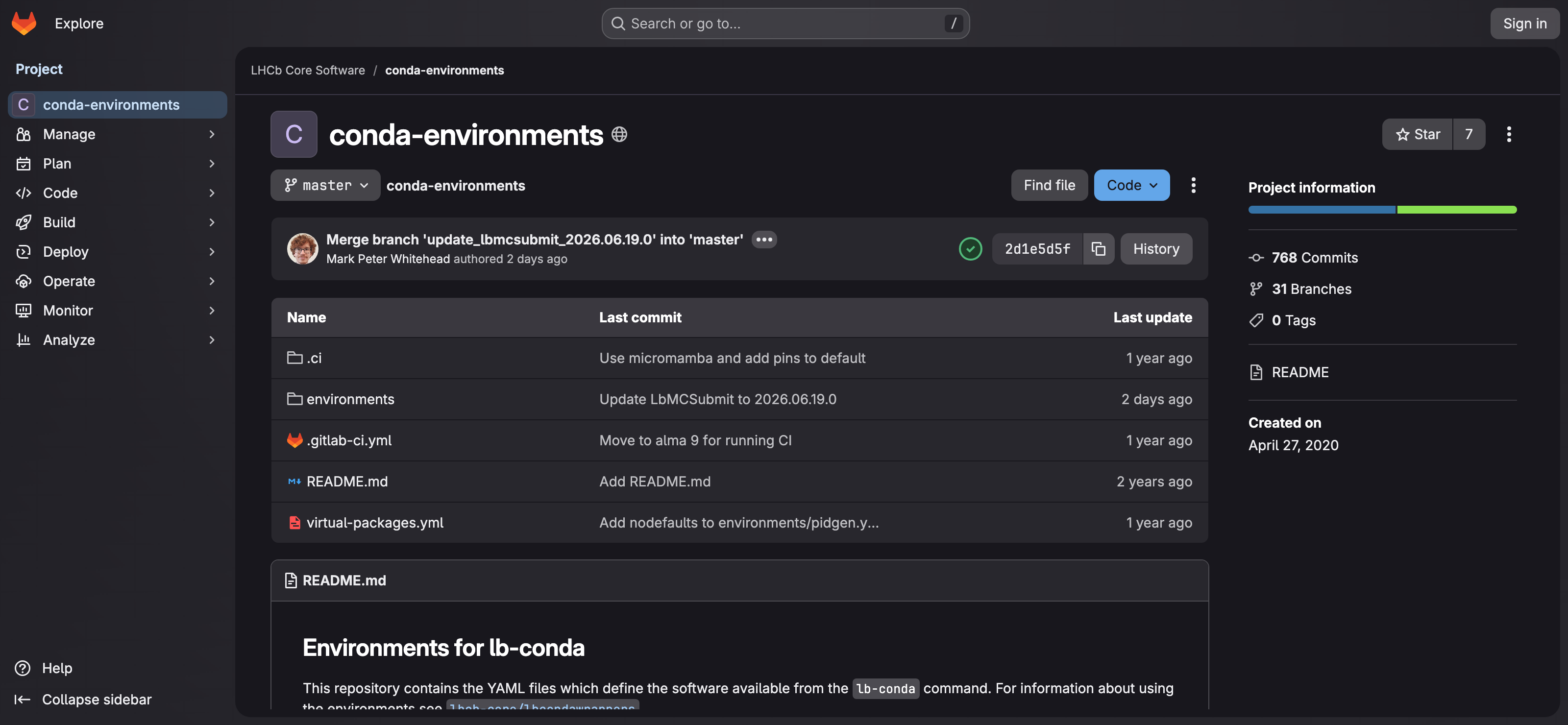The height and width of the screenshot is (725, 1568).
Task: Open the environments folder
Action: 350,399
